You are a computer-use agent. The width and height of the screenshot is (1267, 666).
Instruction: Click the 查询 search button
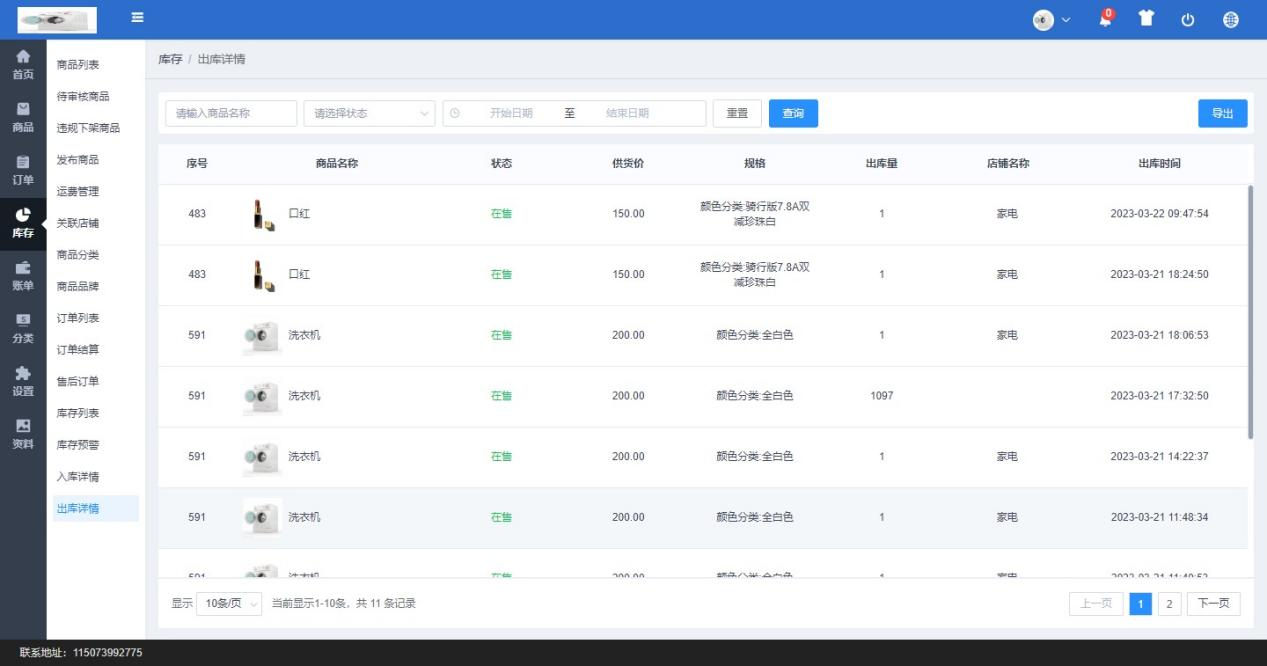tap(793, 113)
